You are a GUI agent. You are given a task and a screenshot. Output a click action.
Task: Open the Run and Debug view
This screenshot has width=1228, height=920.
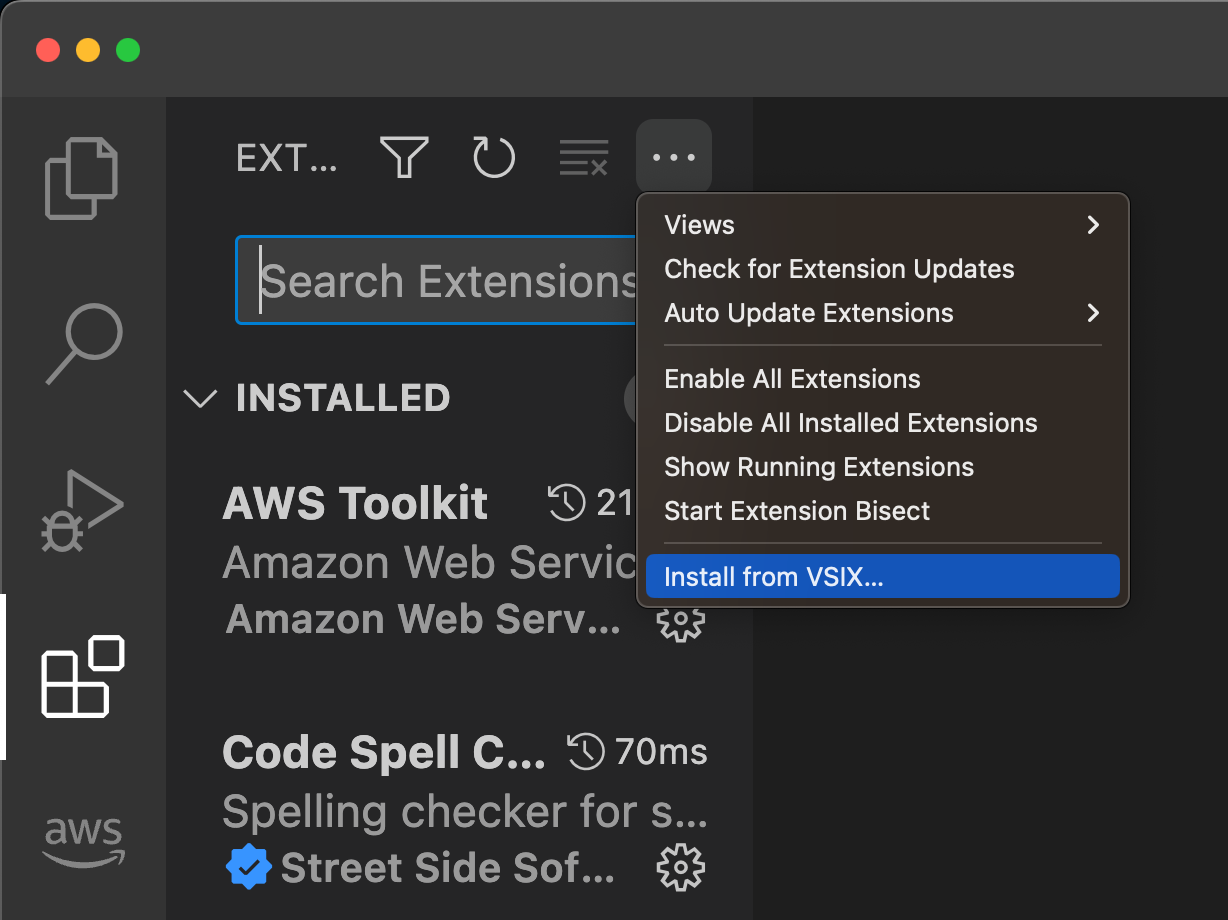click(x=82, y=511)
